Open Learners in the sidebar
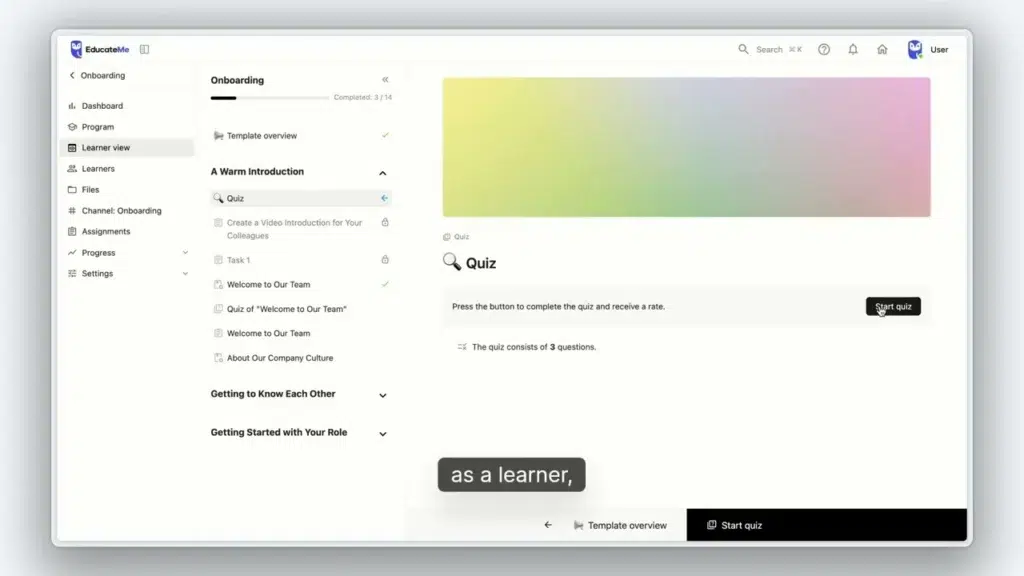Screen dimensions: 1024x576 point(98,169)
